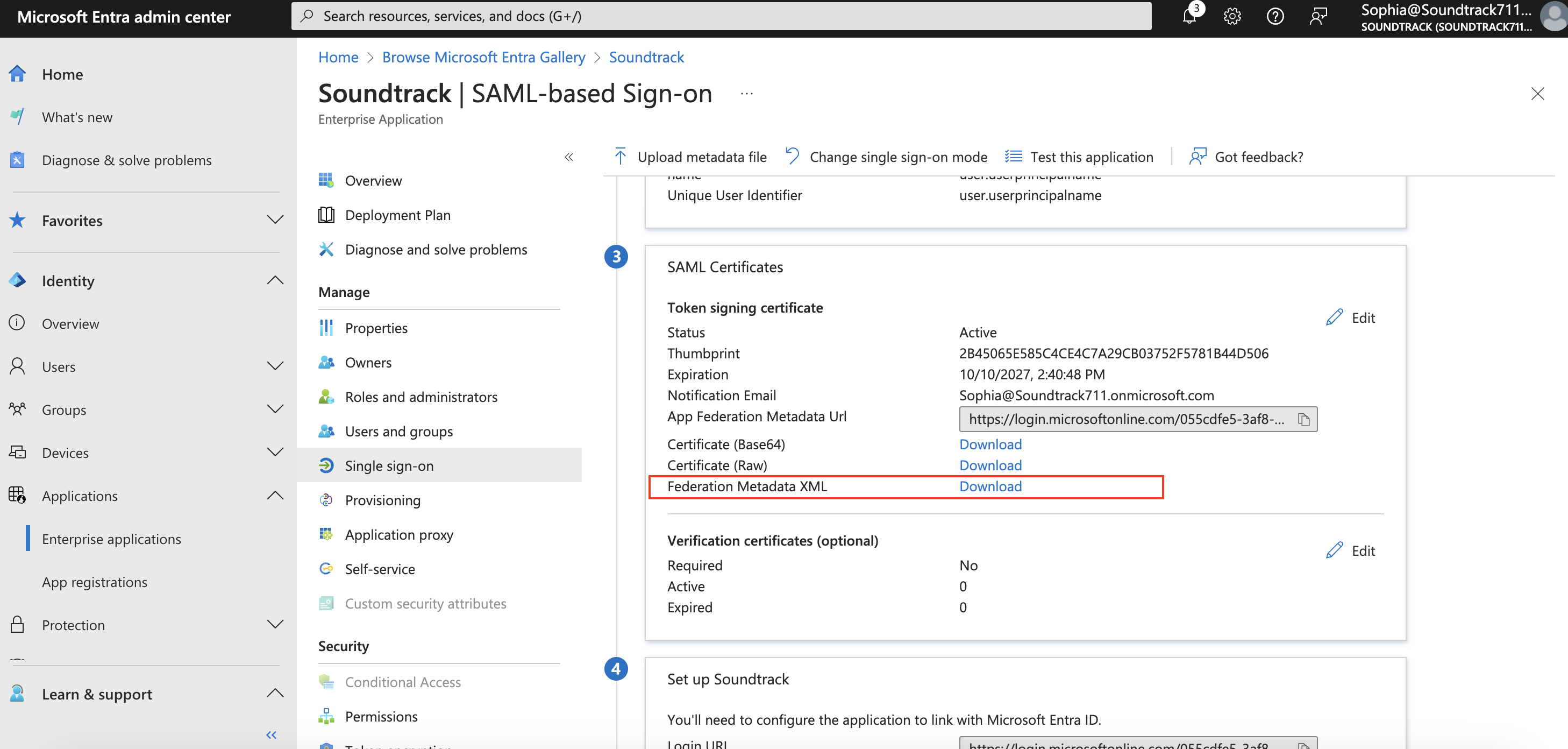
Task: Open Browse Microsoft Entra Gallery breadcrumb
Action: click(x=483, y=56)
